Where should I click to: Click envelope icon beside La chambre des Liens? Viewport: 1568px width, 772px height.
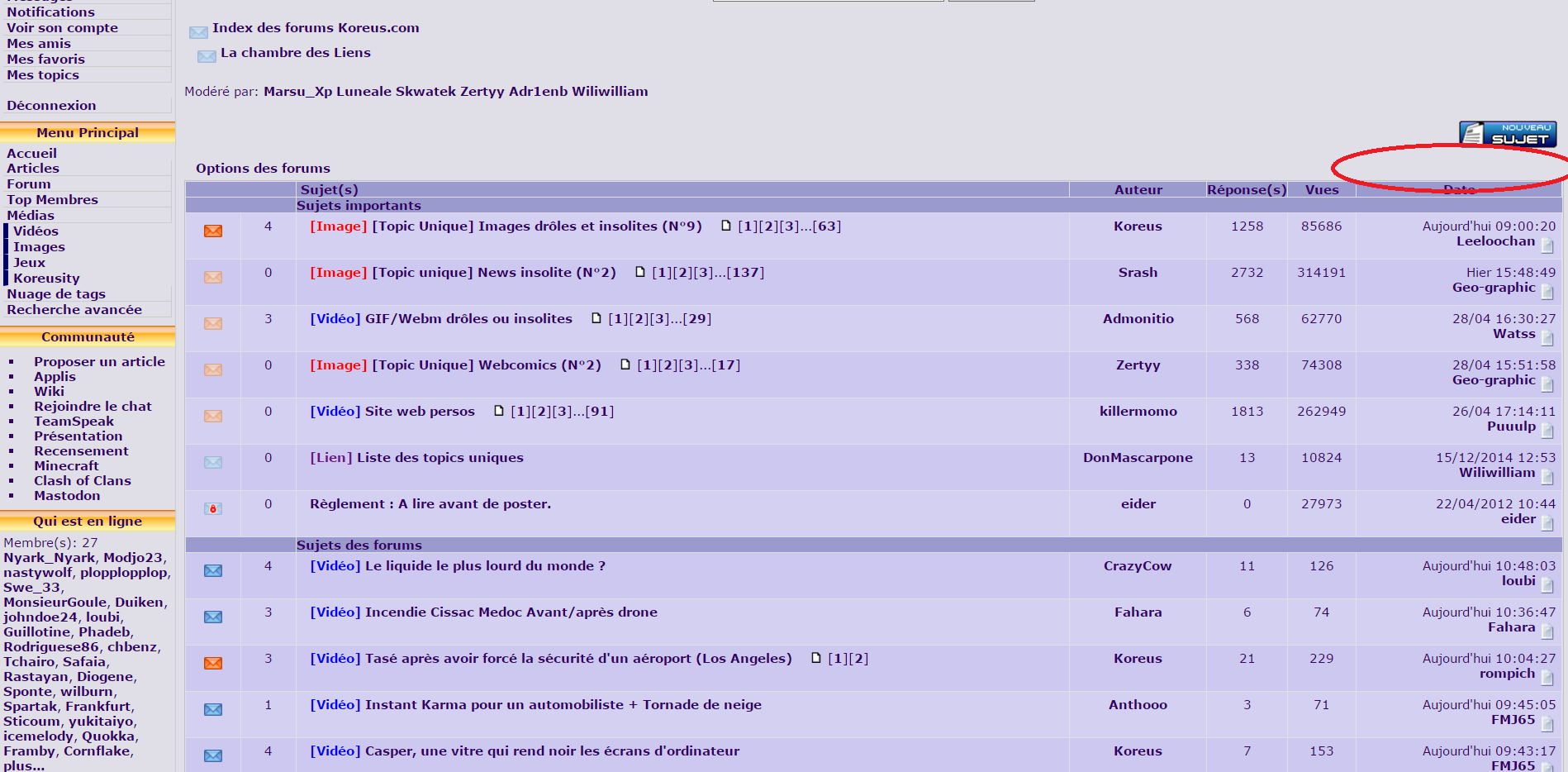(x=207, y=56)
